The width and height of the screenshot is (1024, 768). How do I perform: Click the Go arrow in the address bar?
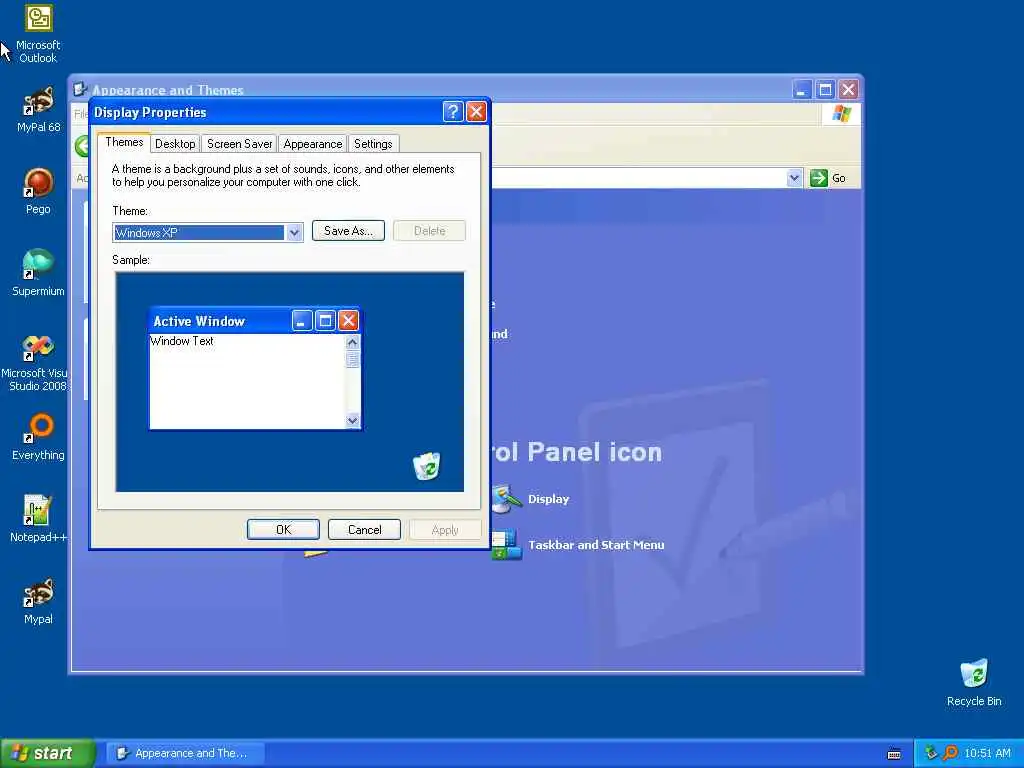pyautogui.click(x=818, y=178)
